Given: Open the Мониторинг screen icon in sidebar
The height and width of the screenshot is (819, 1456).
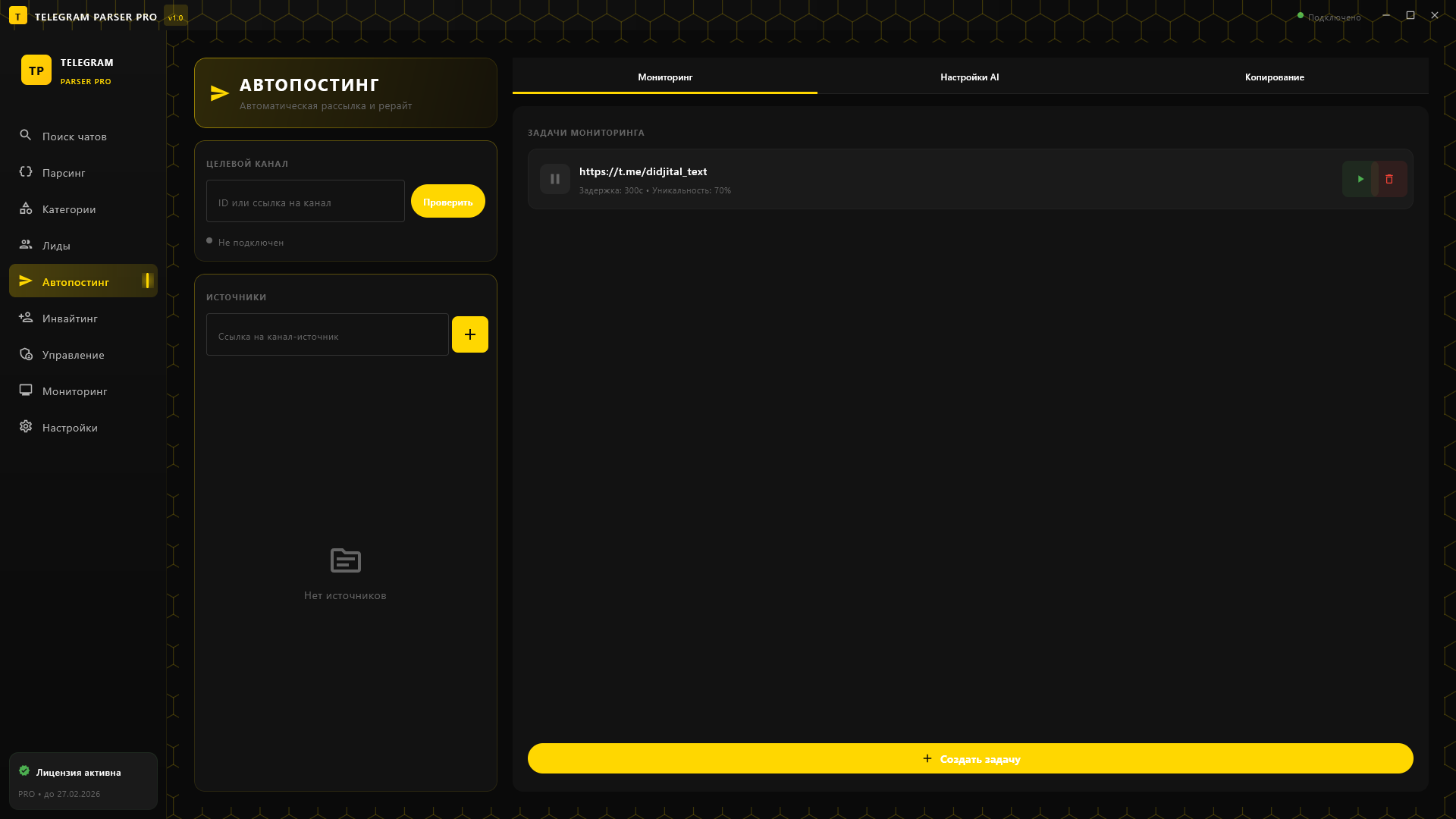Looking at the screenshot, I should tap(74, 391).
